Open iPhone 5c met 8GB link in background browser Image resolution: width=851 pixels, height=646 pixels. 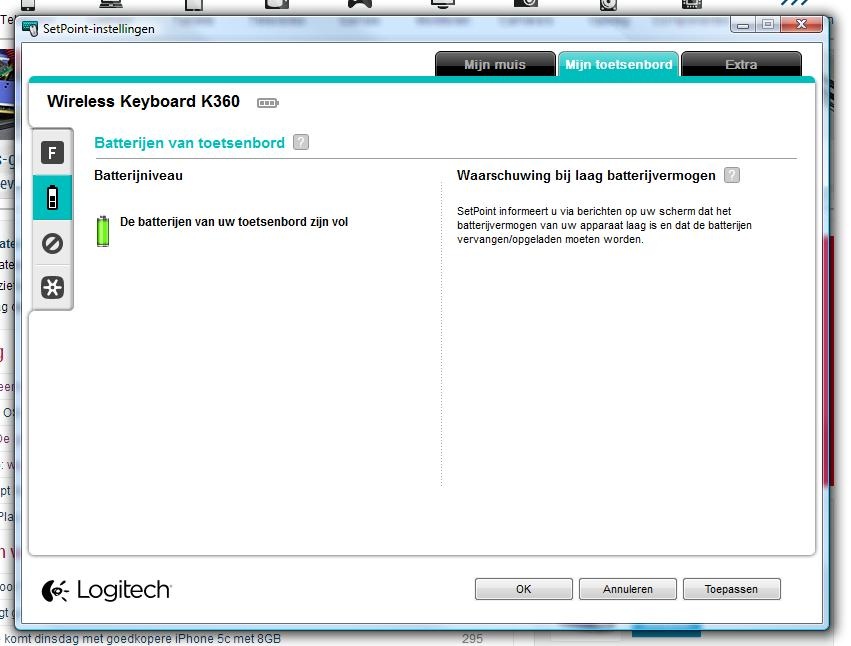click(x=143, y=639)
